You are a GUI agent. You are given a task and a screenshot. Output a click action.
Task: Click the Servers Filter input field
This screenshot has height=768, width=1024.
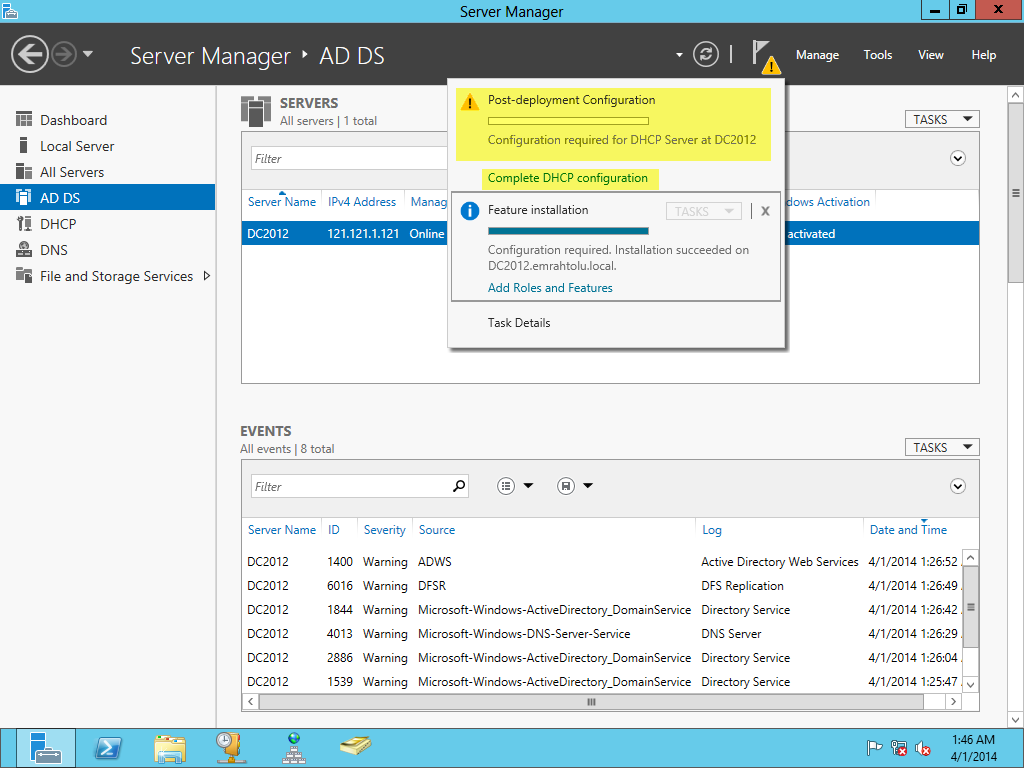(x=349, y=159)
